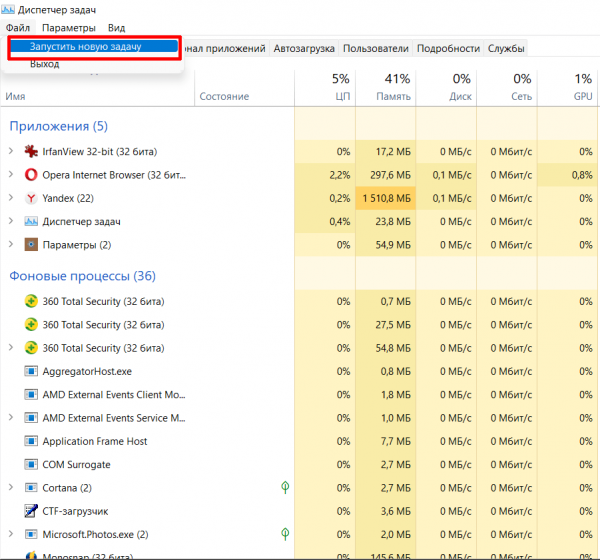This screenshot has width=600, height=560.
Task: Open the Параметры menu in the menu bar
Action: (x=69, y=28)
